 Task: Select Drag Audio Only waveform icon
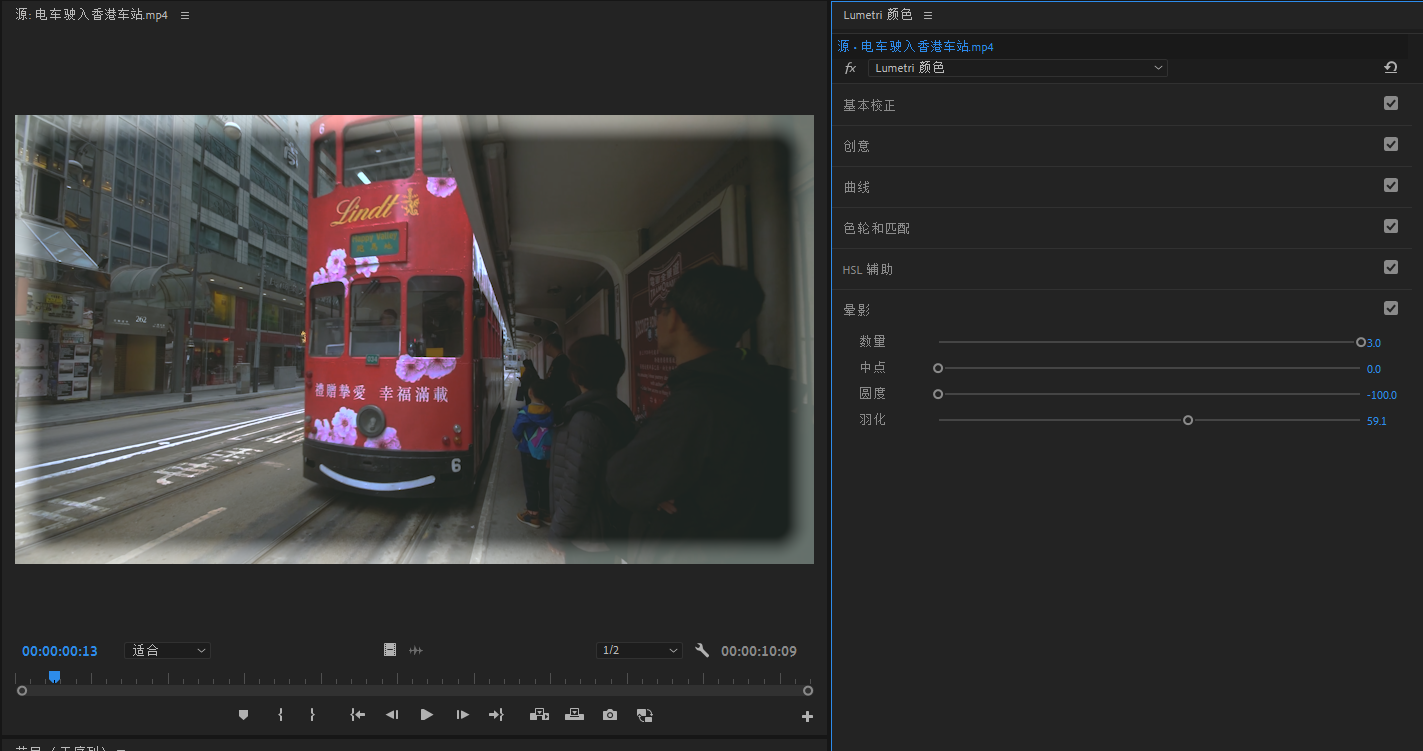[x=416, y=650]
